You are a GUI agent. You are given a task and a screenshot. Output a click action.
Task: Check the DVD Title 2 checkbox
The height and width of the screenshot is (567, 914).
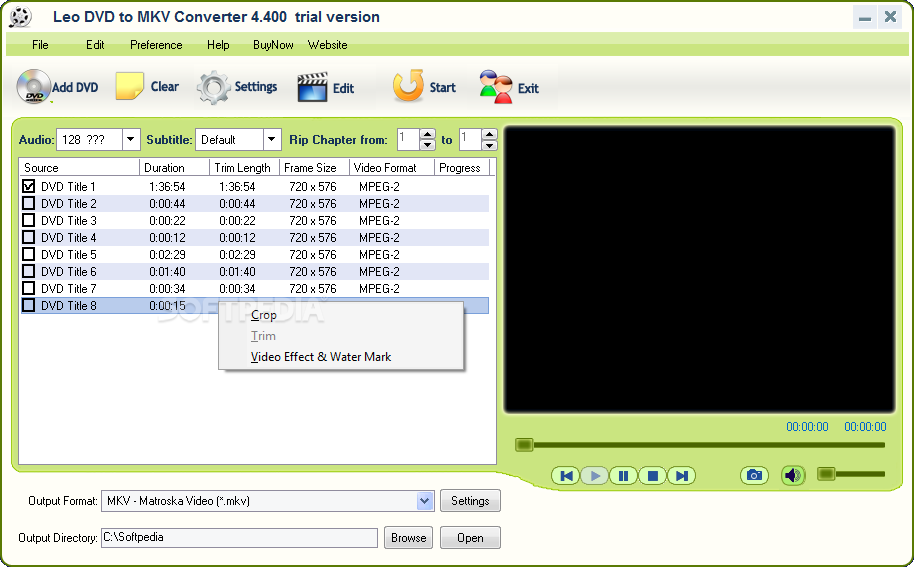(29, 203)
